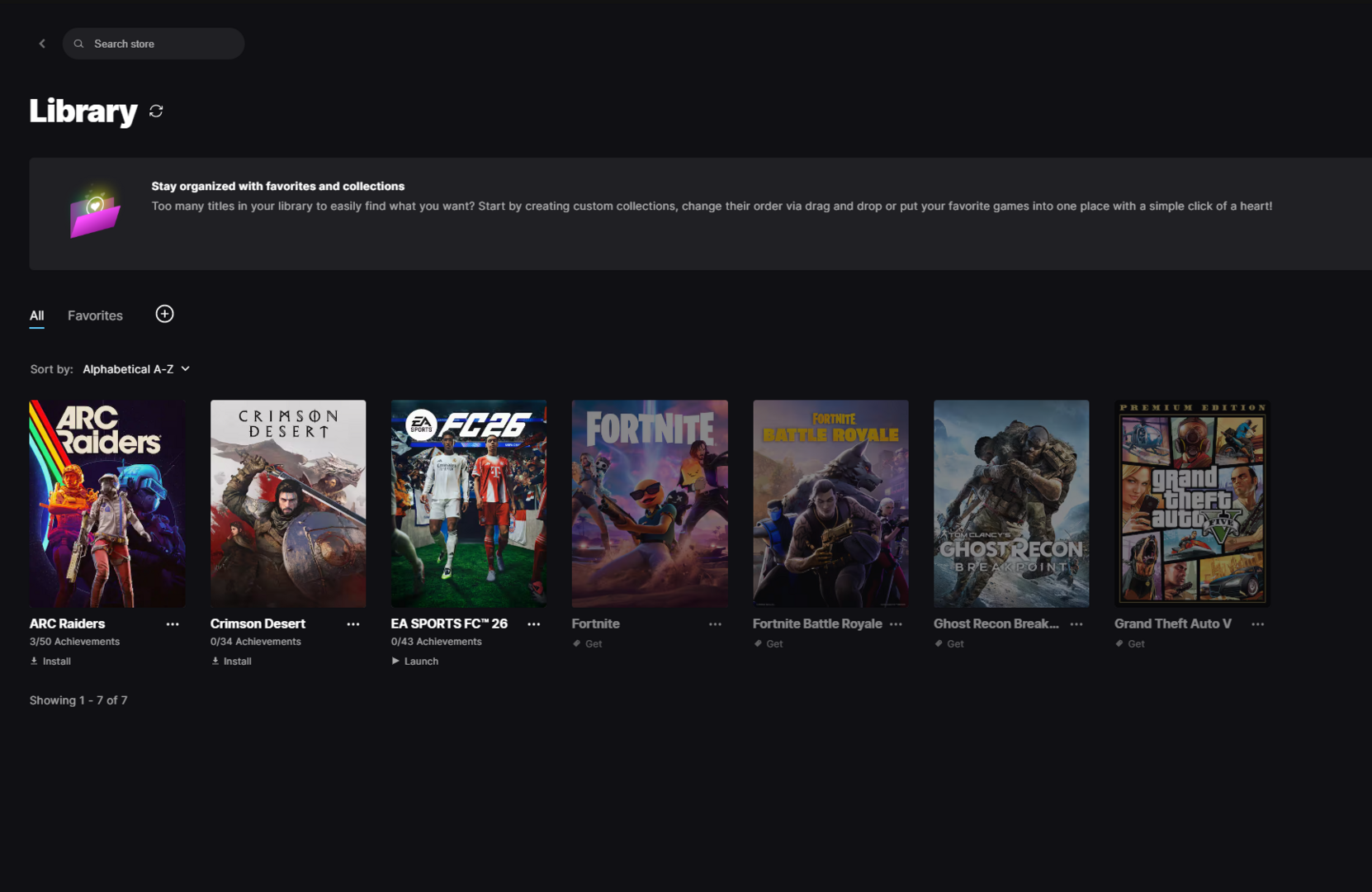Open ARC Raiders options menu (three dots)
This screenshot has height=892, width=1372.
click(x=173, y=624)
